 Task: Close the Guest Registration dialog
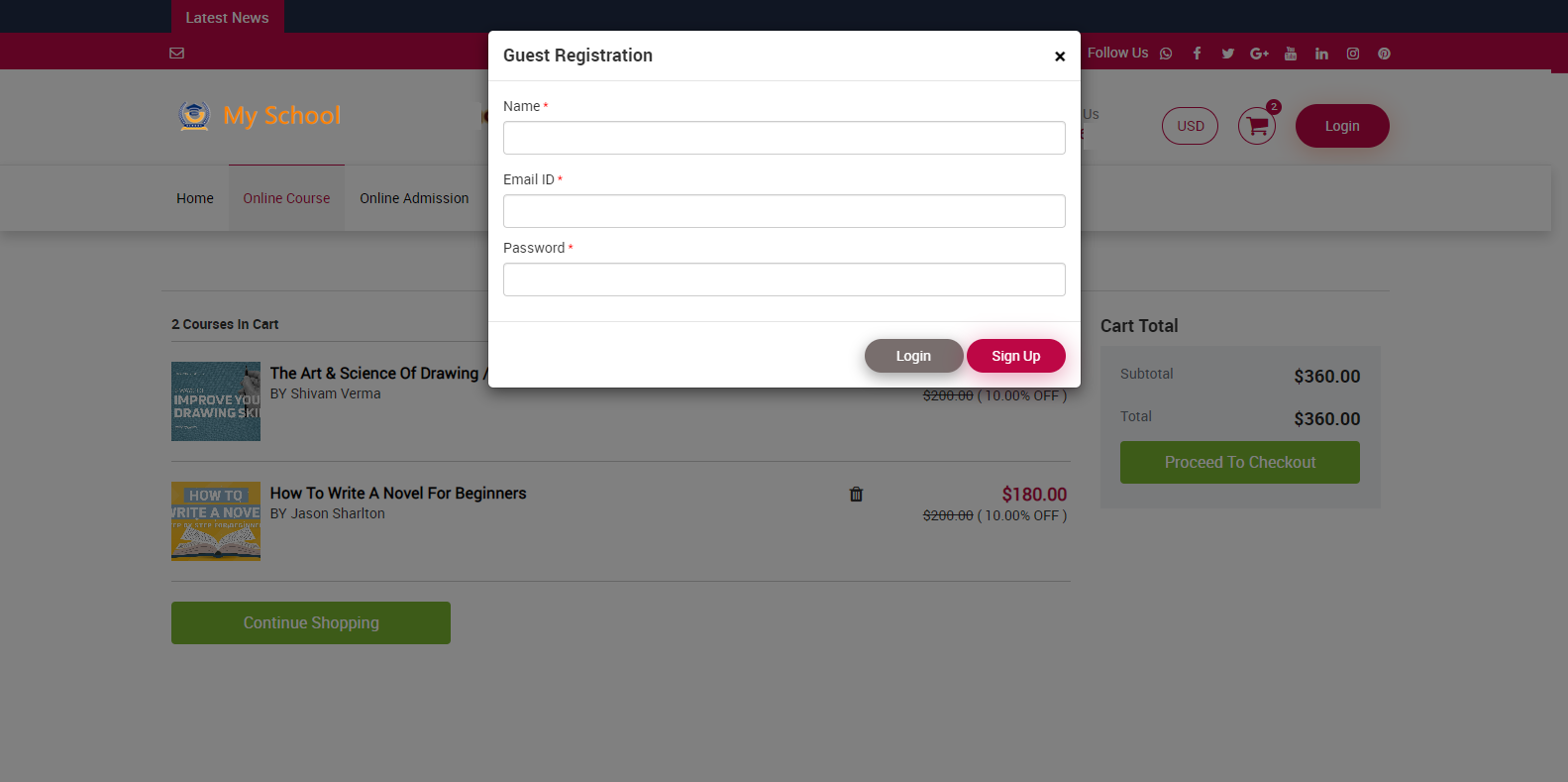(1060, 56)
